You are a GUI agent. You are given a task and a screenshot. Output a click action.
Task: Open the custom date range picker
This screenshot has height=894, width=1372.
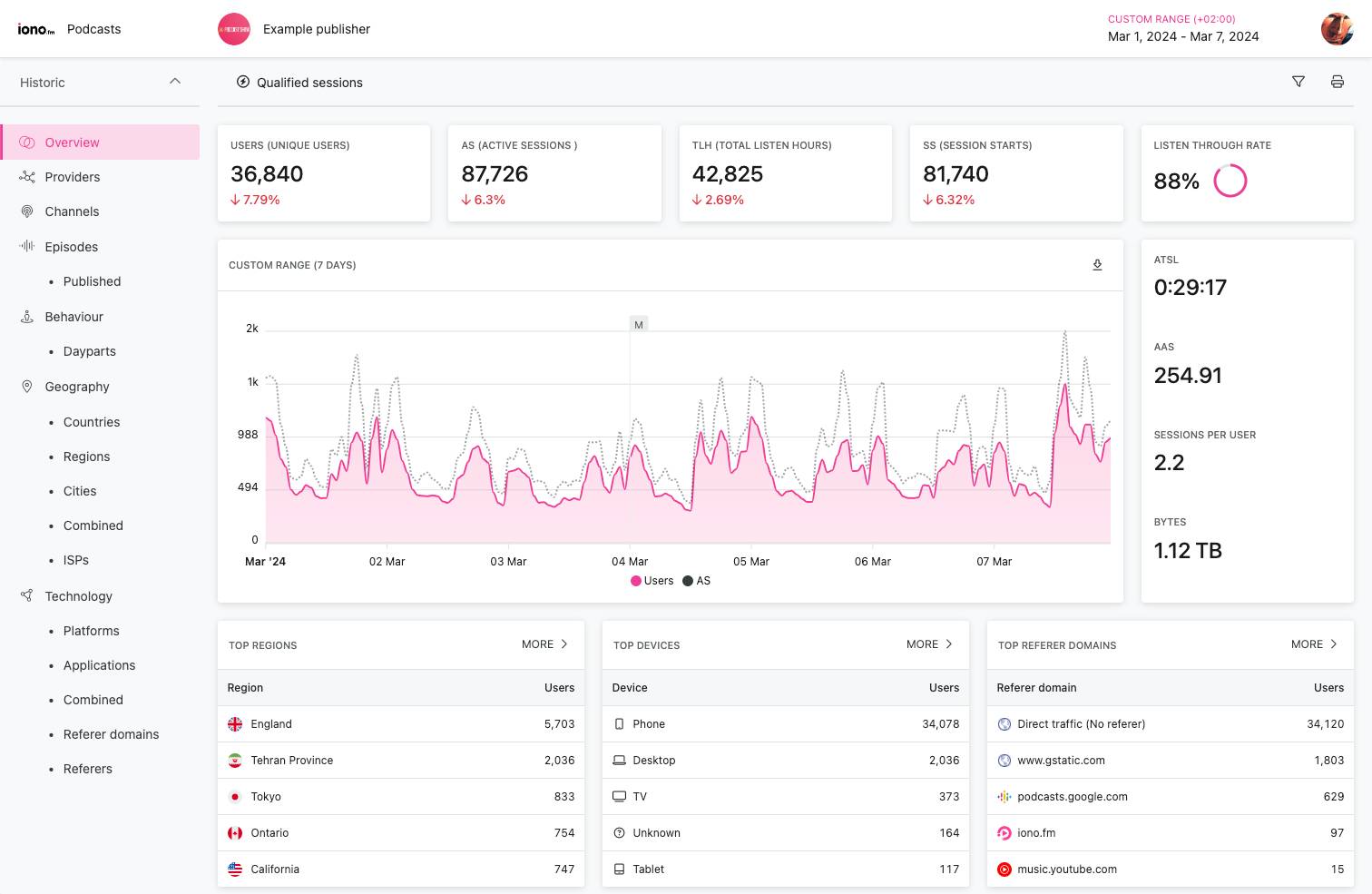tap(1182, 29)
